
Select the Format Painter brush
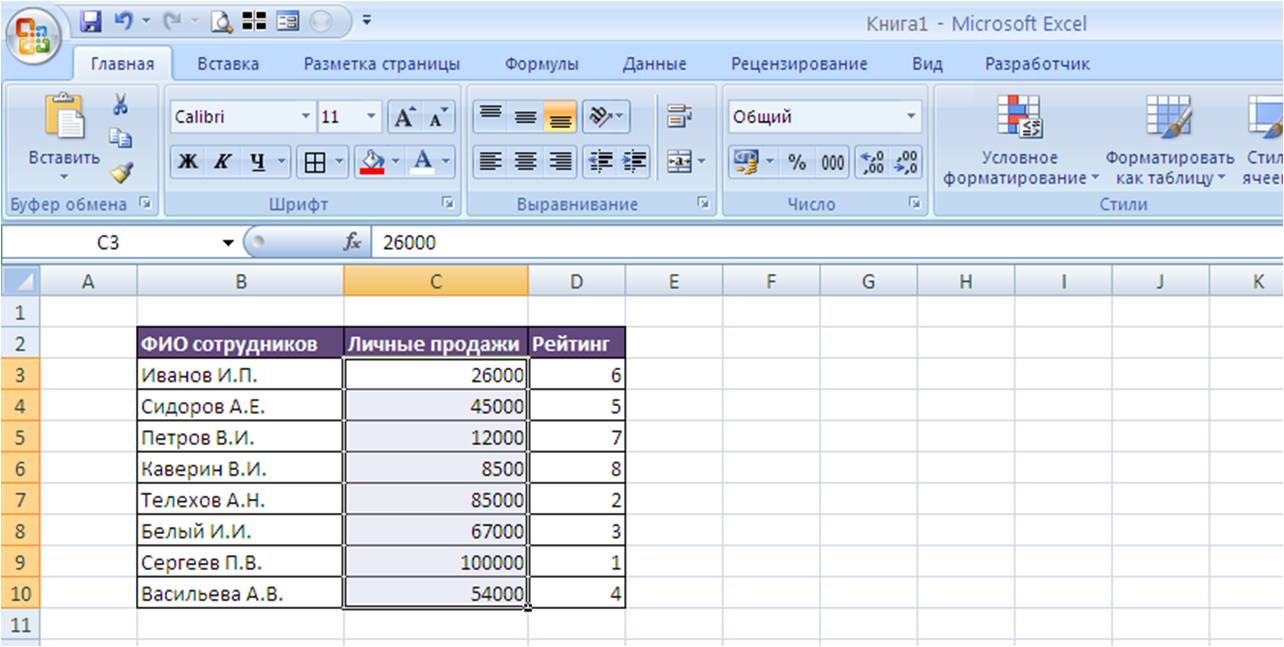pos(121,174)
